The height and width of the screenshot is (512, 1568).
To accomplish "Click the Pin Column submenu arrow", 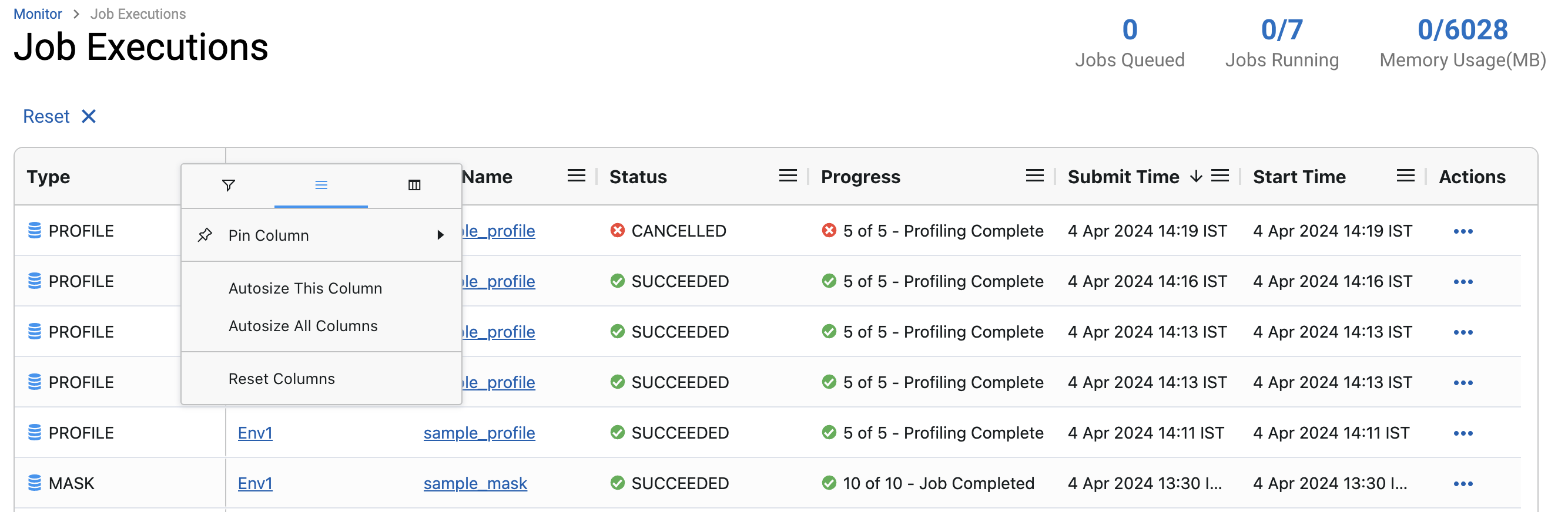I will tap(440, 235).
